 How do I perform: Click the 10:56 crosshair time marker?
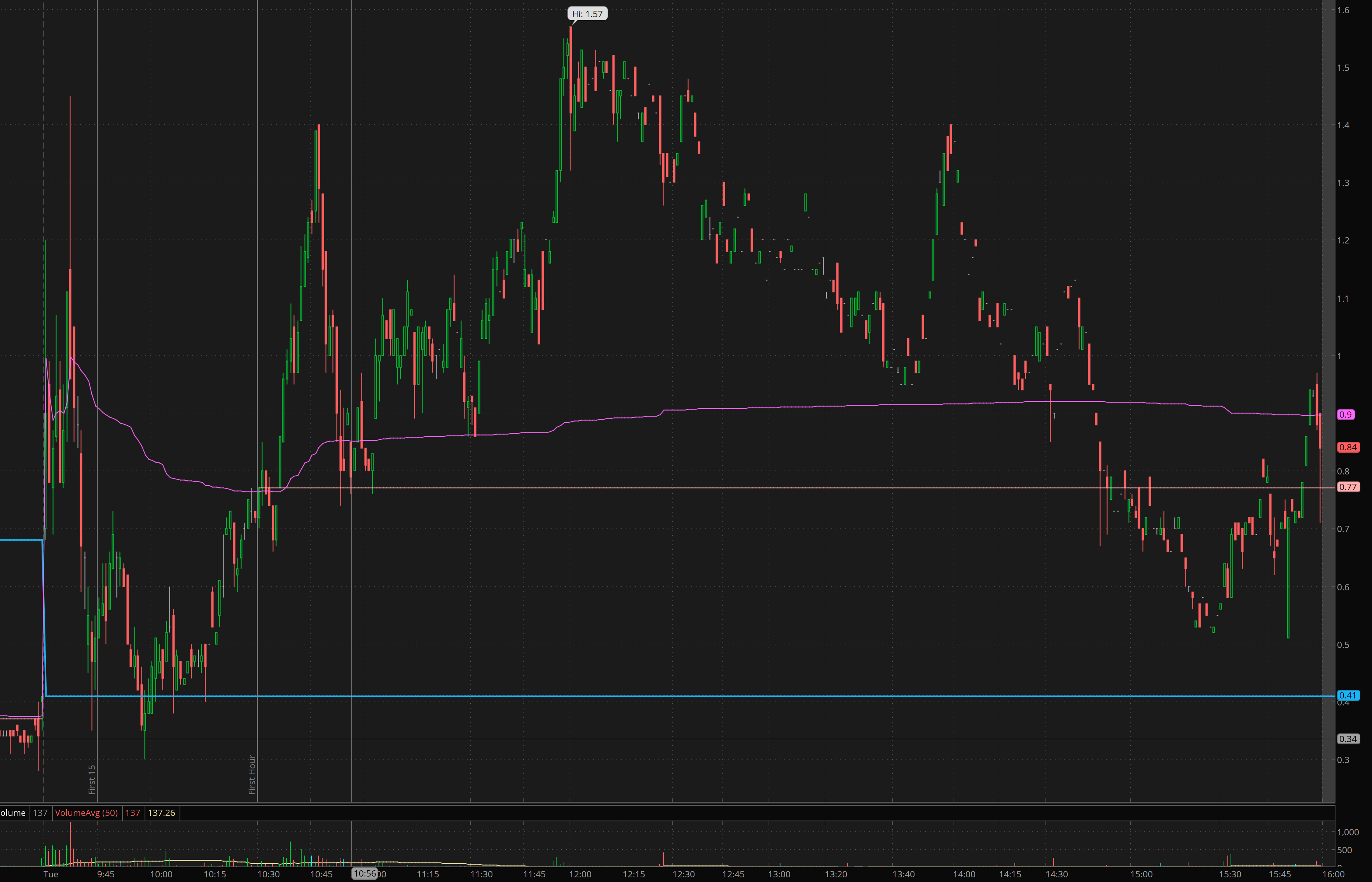(365, 873)
